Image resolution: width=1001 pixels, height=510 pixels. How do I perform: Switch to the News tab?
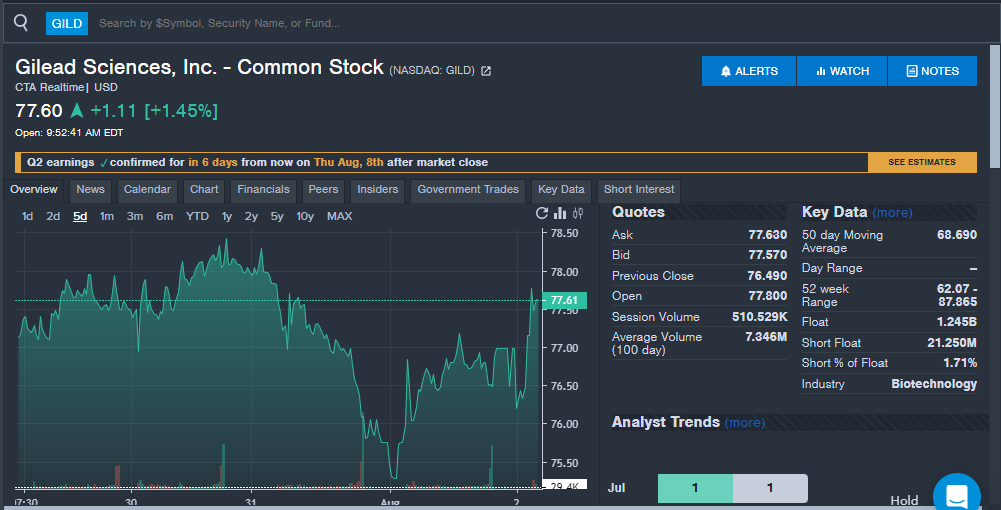90,190
